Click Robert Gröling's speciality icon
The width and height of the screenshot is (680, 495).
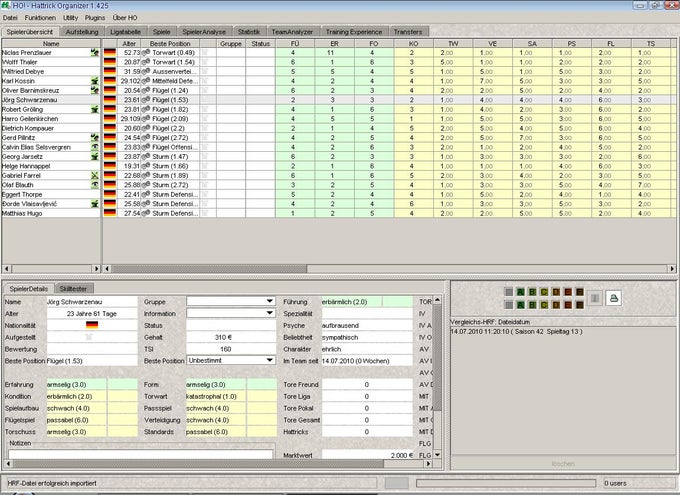(x=95, y=109)
